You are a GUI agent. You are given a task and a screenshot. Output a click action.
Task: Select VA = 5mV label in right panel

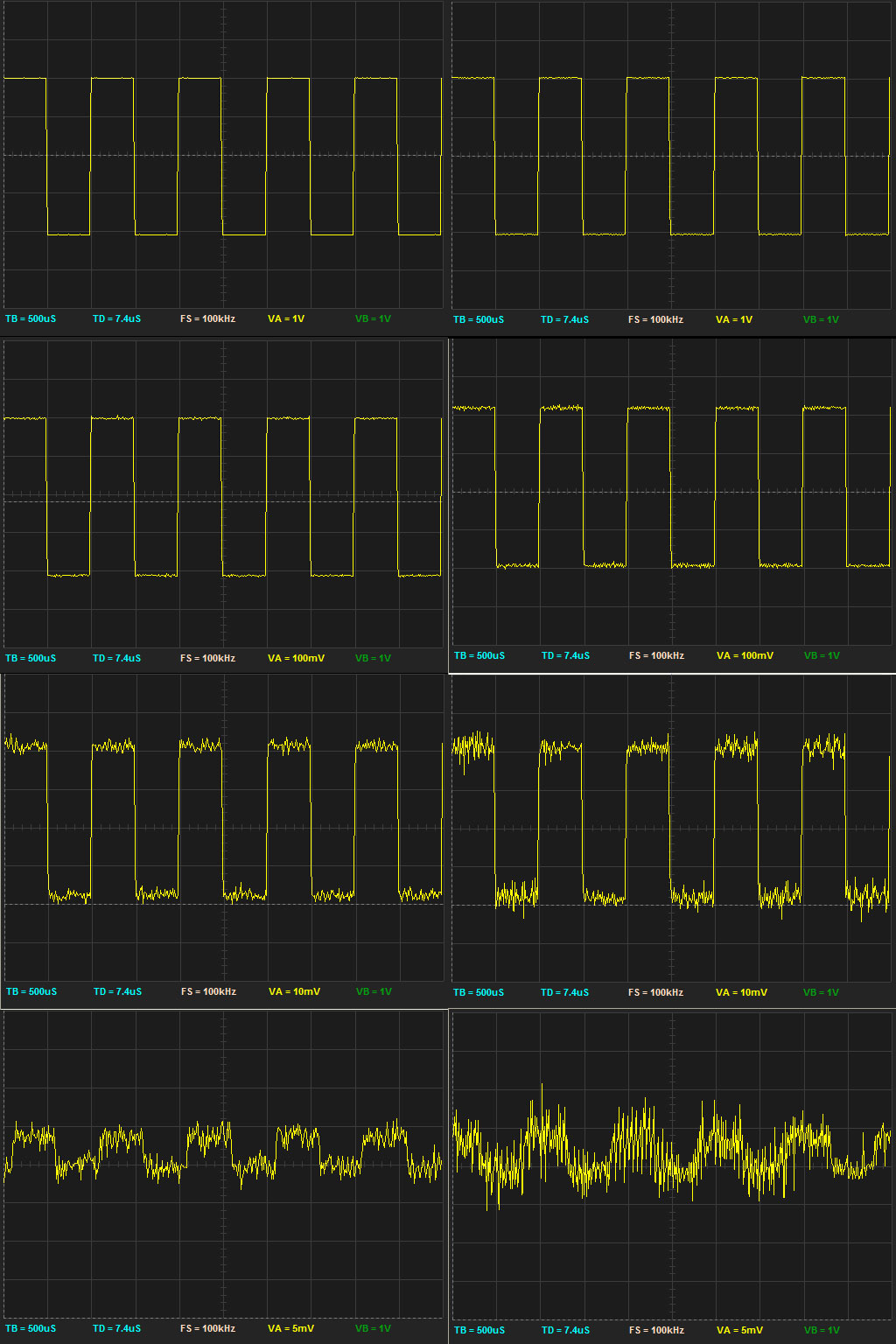pos(739,1330)
